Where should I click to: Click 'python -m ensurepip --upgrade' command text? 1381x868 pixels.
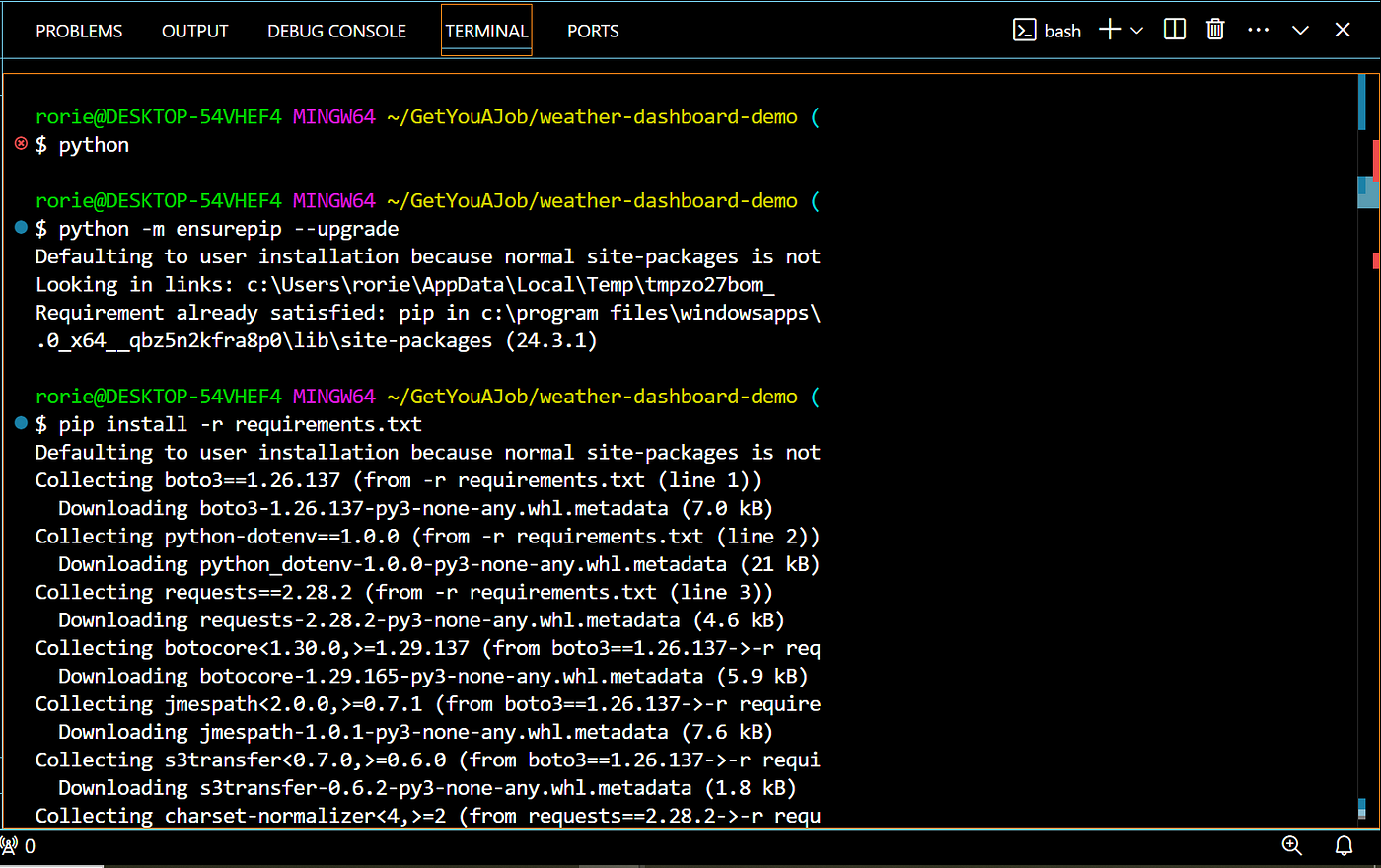pos(229,229)
